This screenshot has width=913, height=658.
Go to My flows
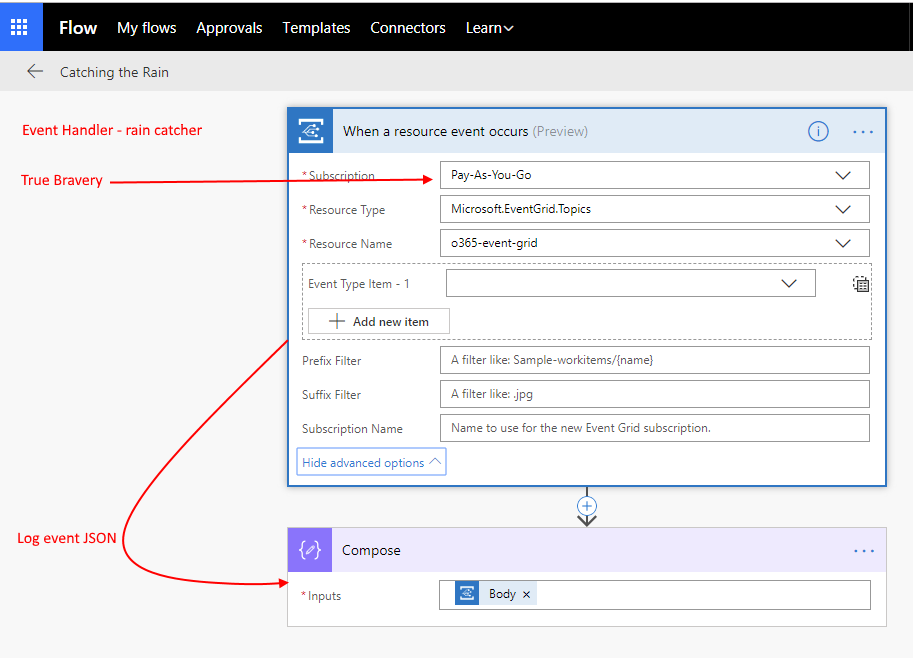tap(146, 28)
